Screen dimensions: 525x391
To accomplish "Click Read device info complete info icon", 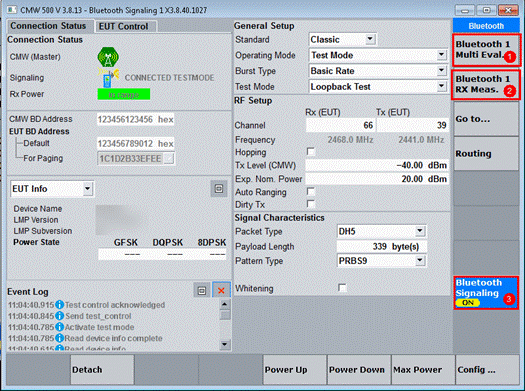I will click(60, 338).
